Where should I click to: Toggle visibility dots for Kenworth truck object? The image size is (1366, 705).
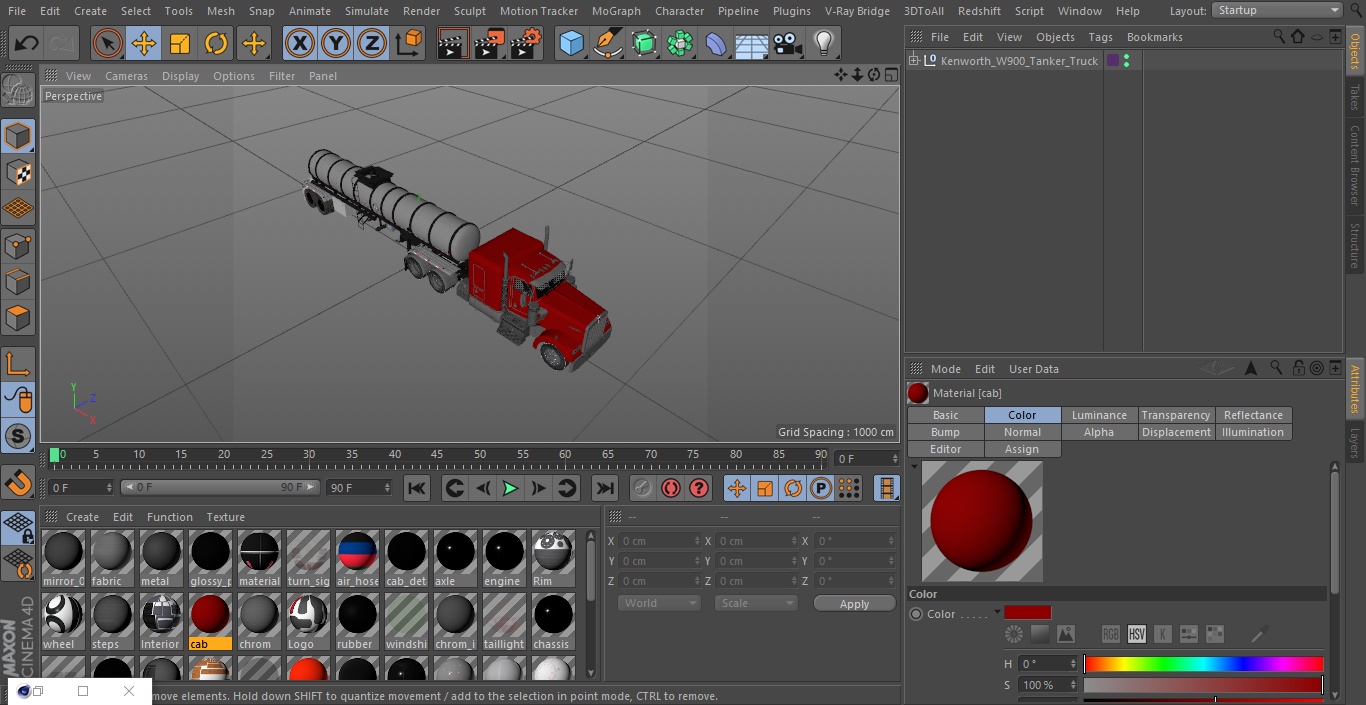(x=1127, y=61)
